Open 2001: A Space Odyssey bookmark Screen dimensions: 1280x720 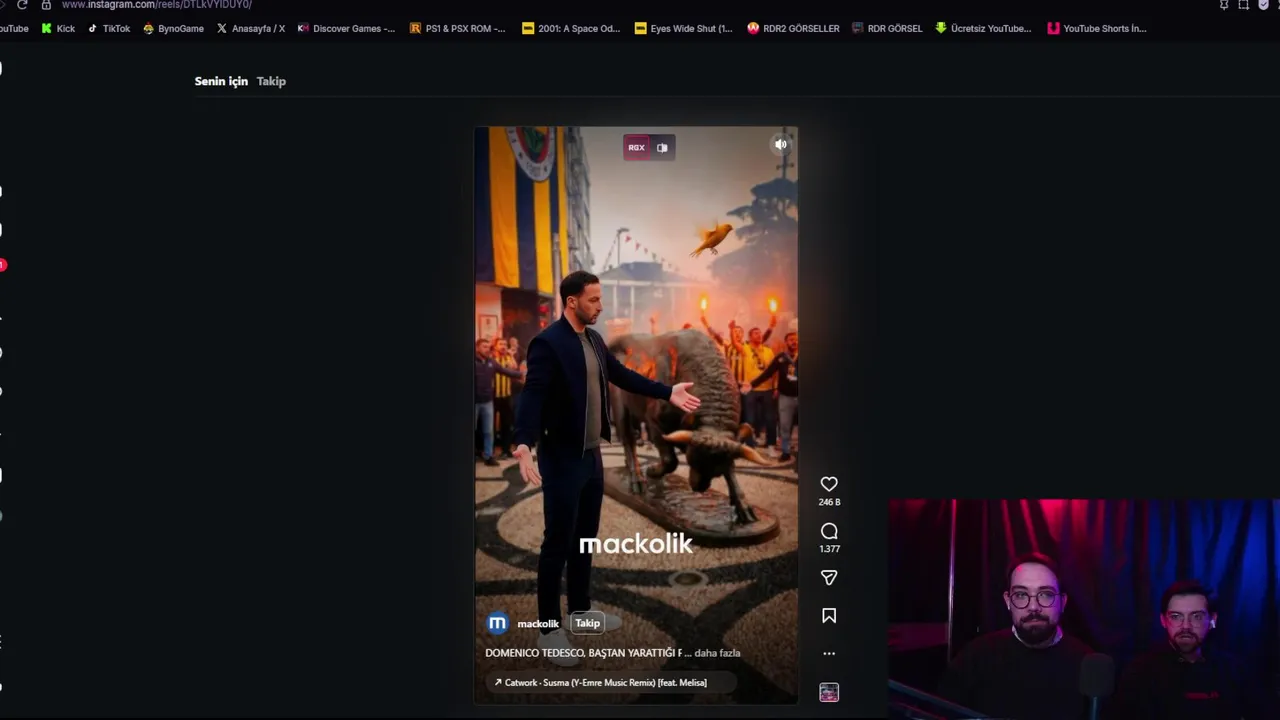pos(571,28)
